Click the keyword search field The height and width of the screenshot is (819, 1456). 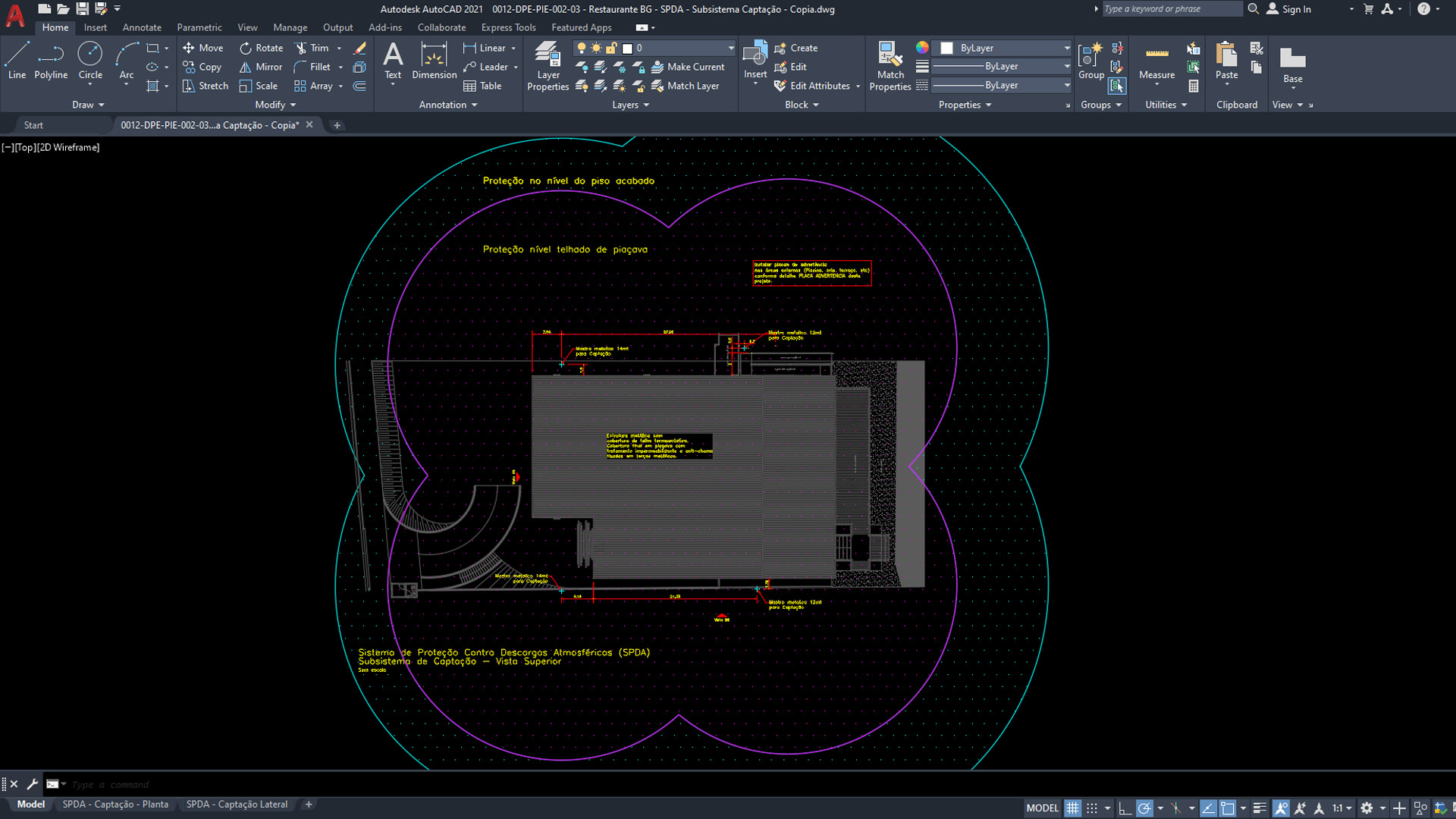(1172, 9)
